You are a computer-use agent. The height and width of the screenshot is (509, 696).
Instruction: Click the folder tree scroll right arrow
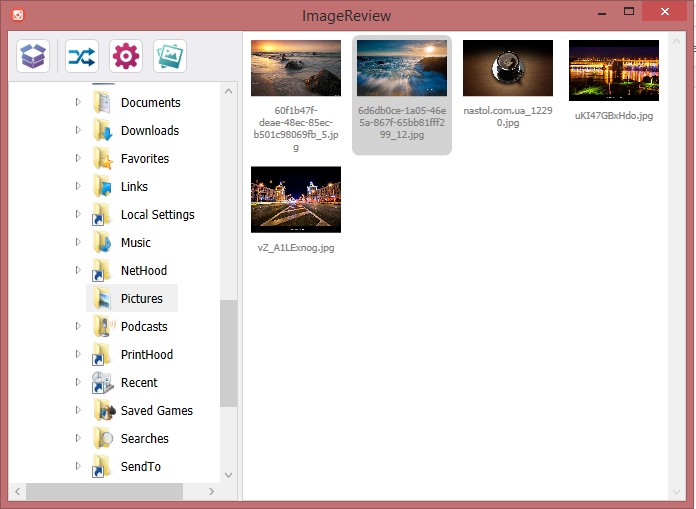coord(211,491)
